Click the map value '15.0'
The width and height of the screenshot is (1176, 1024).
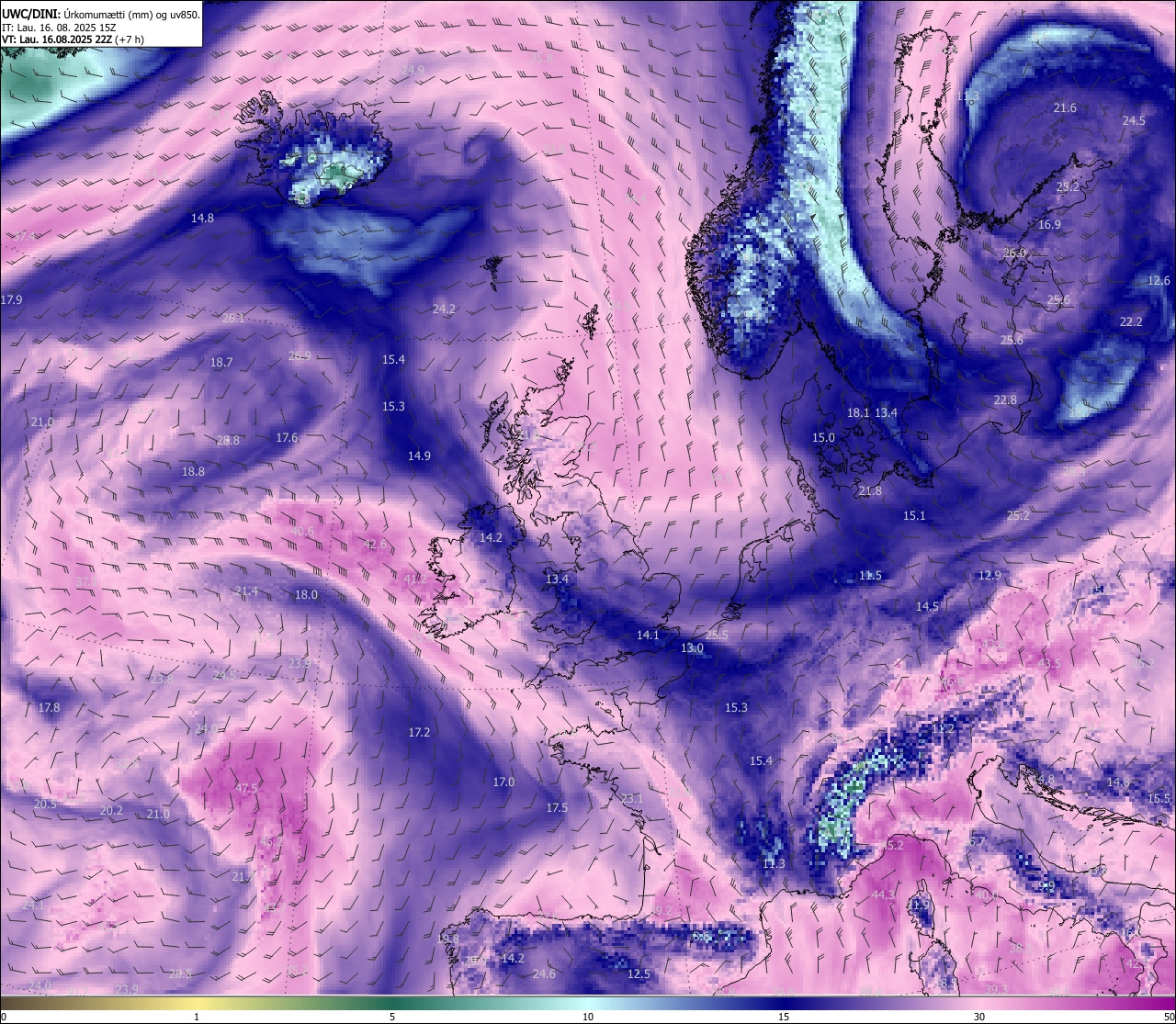pos(823,438)
